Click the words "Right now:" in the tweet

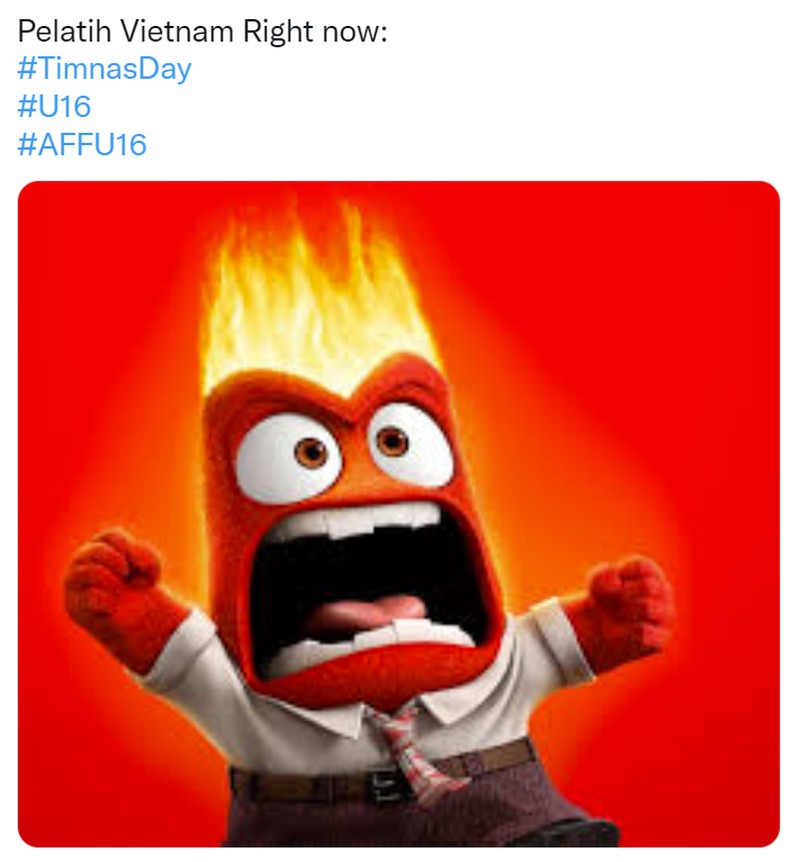pos(314,30)
